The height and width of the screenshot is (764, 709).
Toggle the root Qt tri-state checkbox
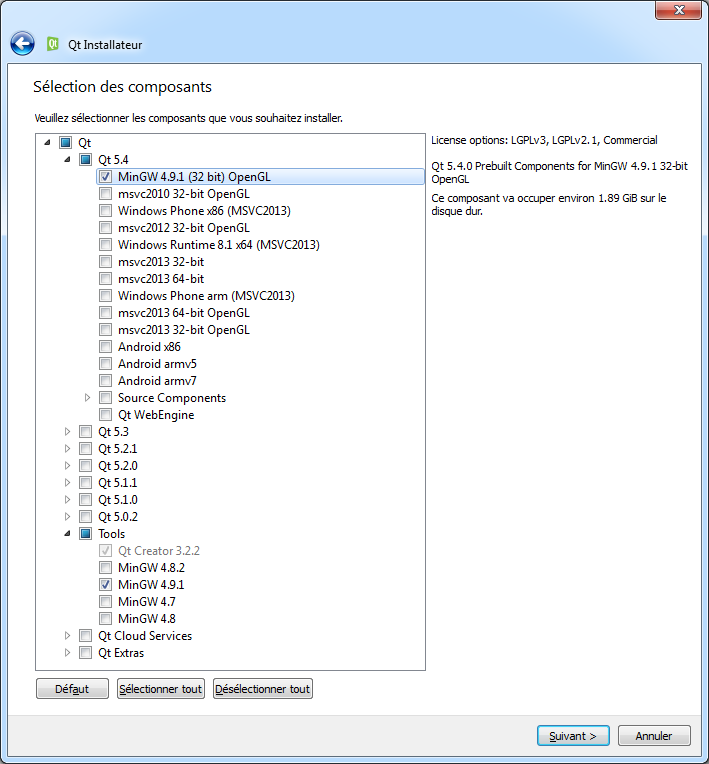pos(65,143)
